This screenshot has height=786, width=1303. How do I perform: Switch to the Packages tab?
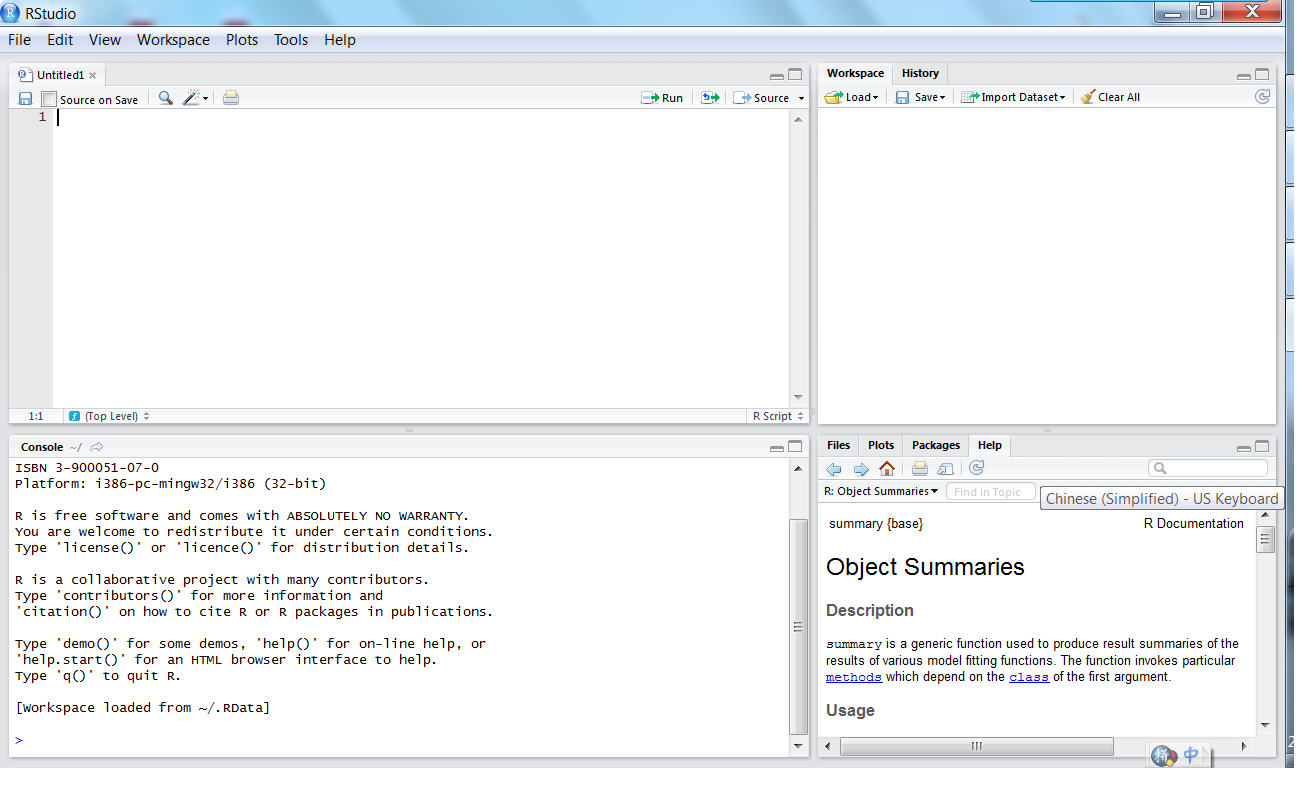[936, 445]
